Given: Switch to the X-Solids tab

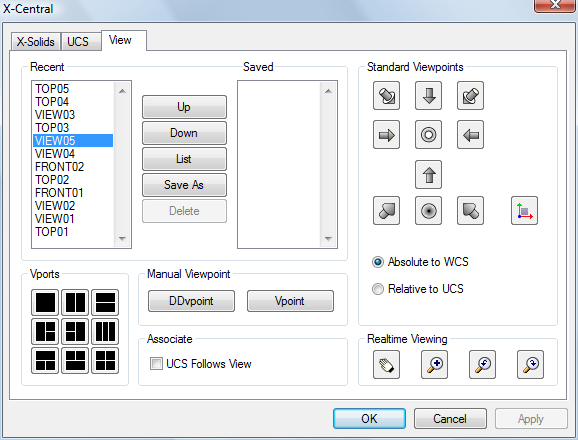Looking at the screenshot, I should pyautogui.click(x=35, y=42).
